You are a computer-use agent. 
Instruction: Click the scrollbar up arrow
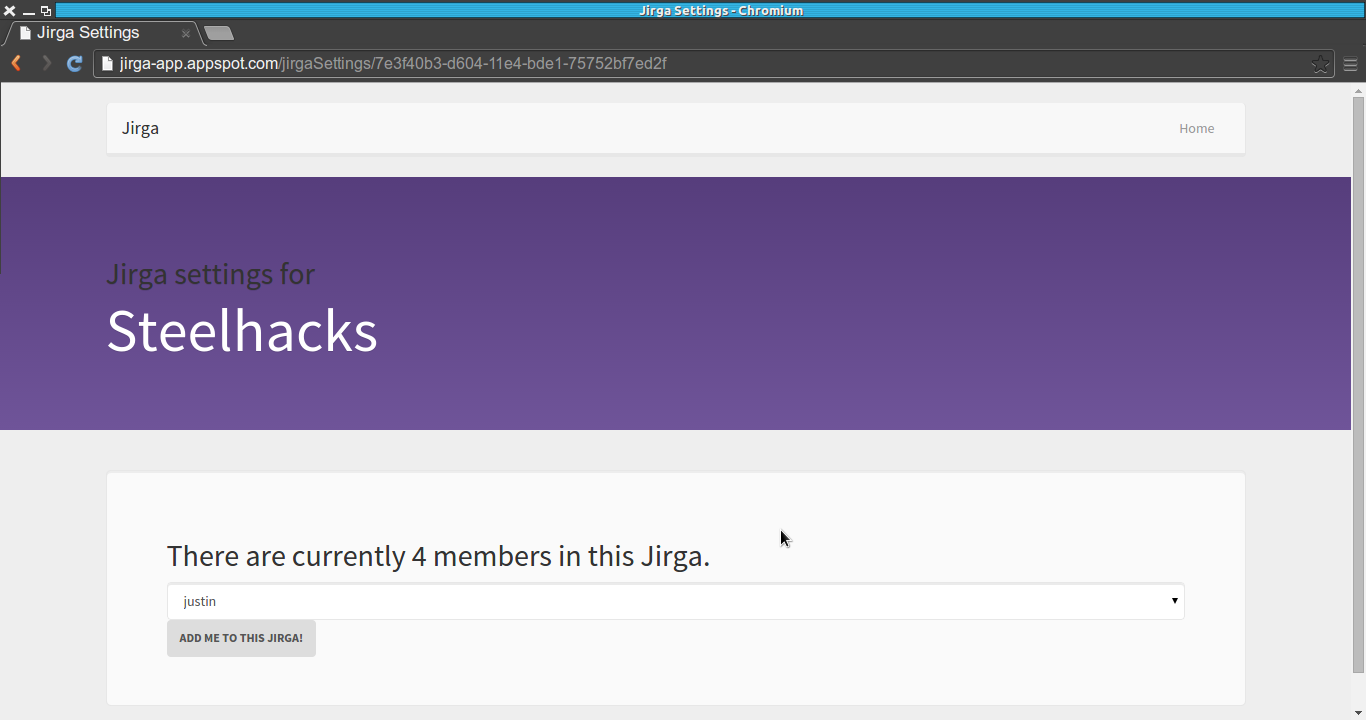[1358, 90]
